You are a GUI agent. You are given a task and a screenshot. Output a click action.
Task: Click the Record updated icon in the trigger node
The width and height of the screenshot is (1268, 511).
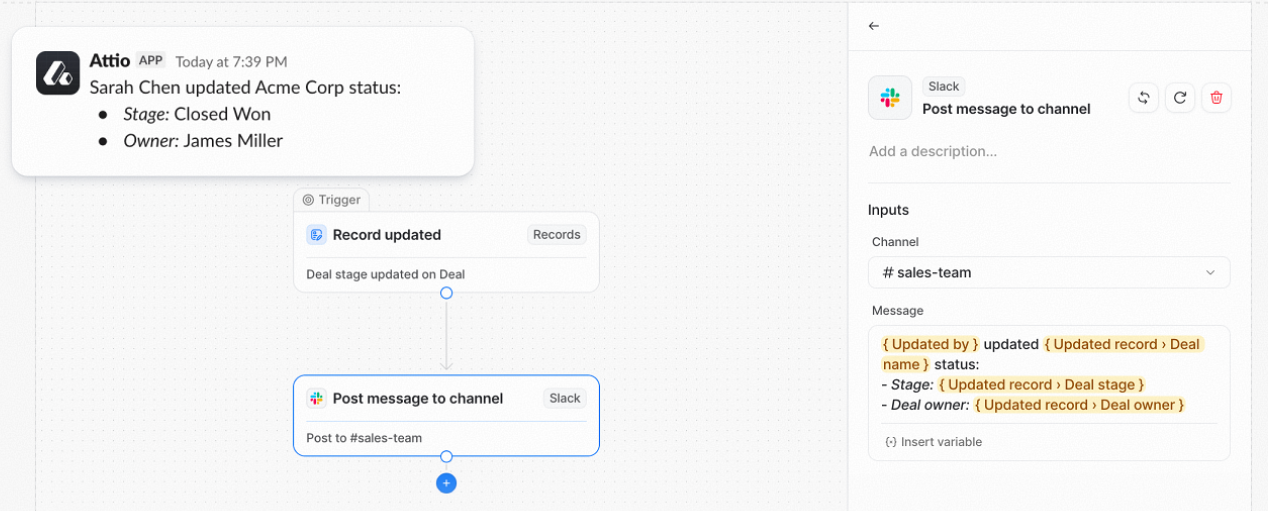[317, 235]
